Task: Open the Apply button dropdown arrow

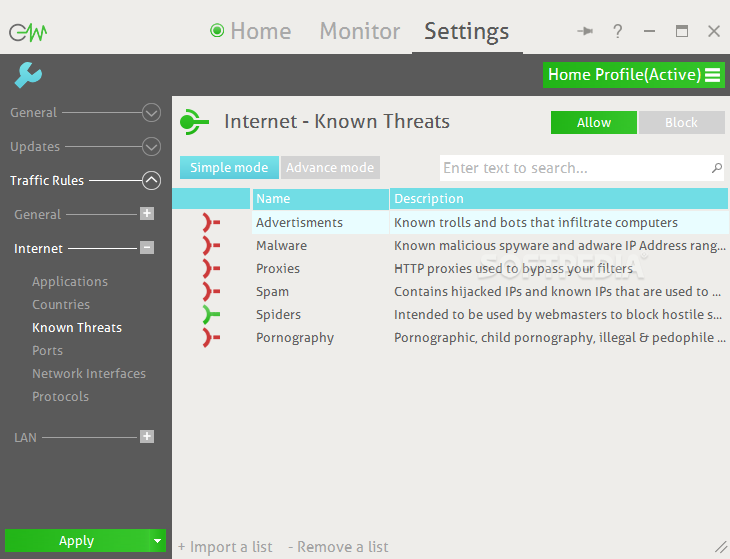Action: (x=157, y=541)
